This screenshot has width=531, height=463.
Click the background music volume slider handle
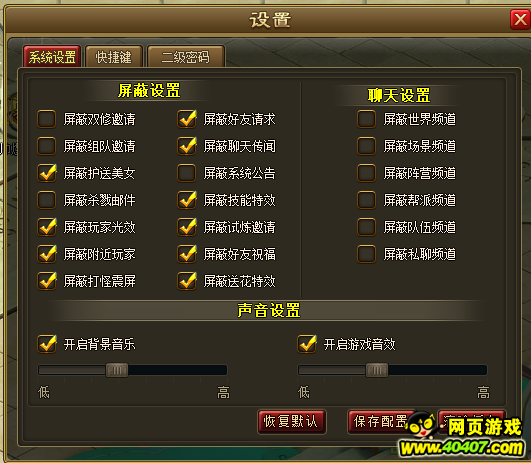pyautogui.click(x=117, y=370)
